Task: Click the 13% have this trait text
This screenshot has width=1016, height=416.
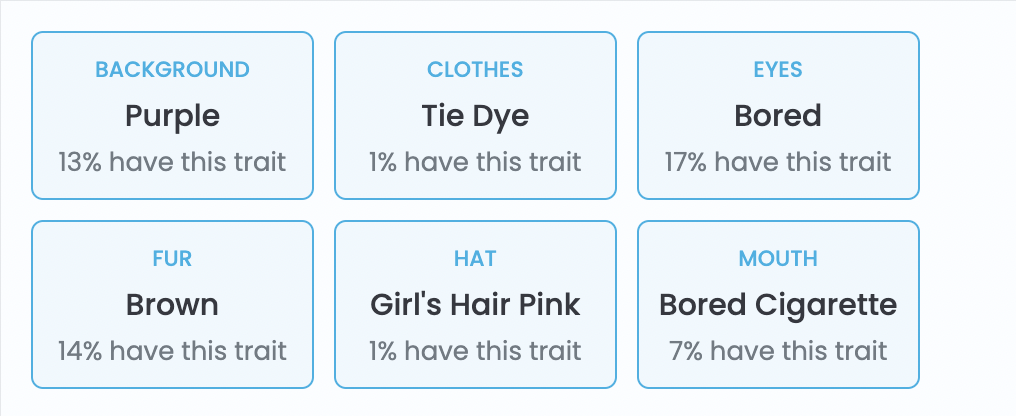Action: click(172, 162)
